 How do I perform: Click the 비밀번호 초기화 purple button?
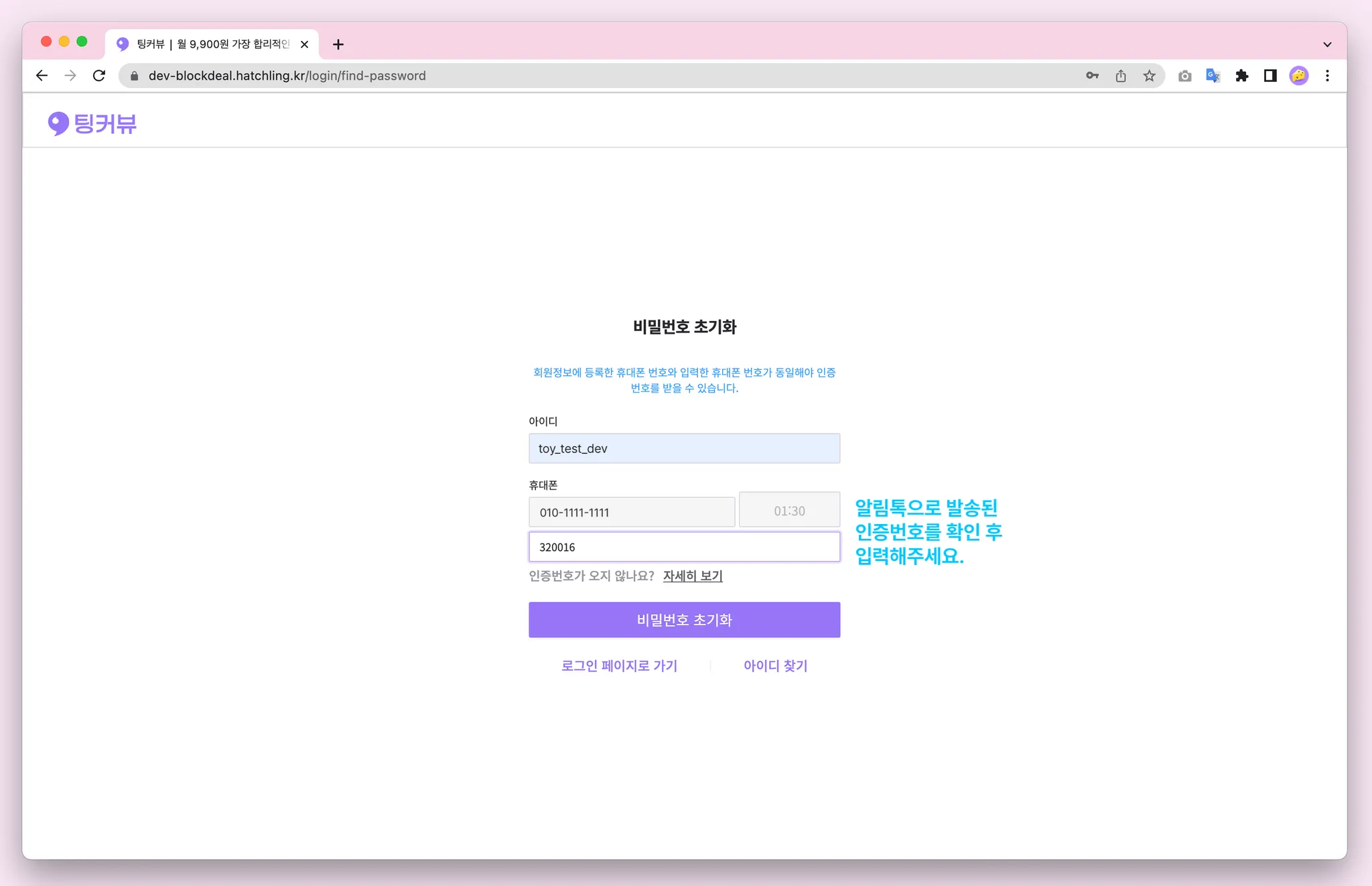(x=684, y=620)
